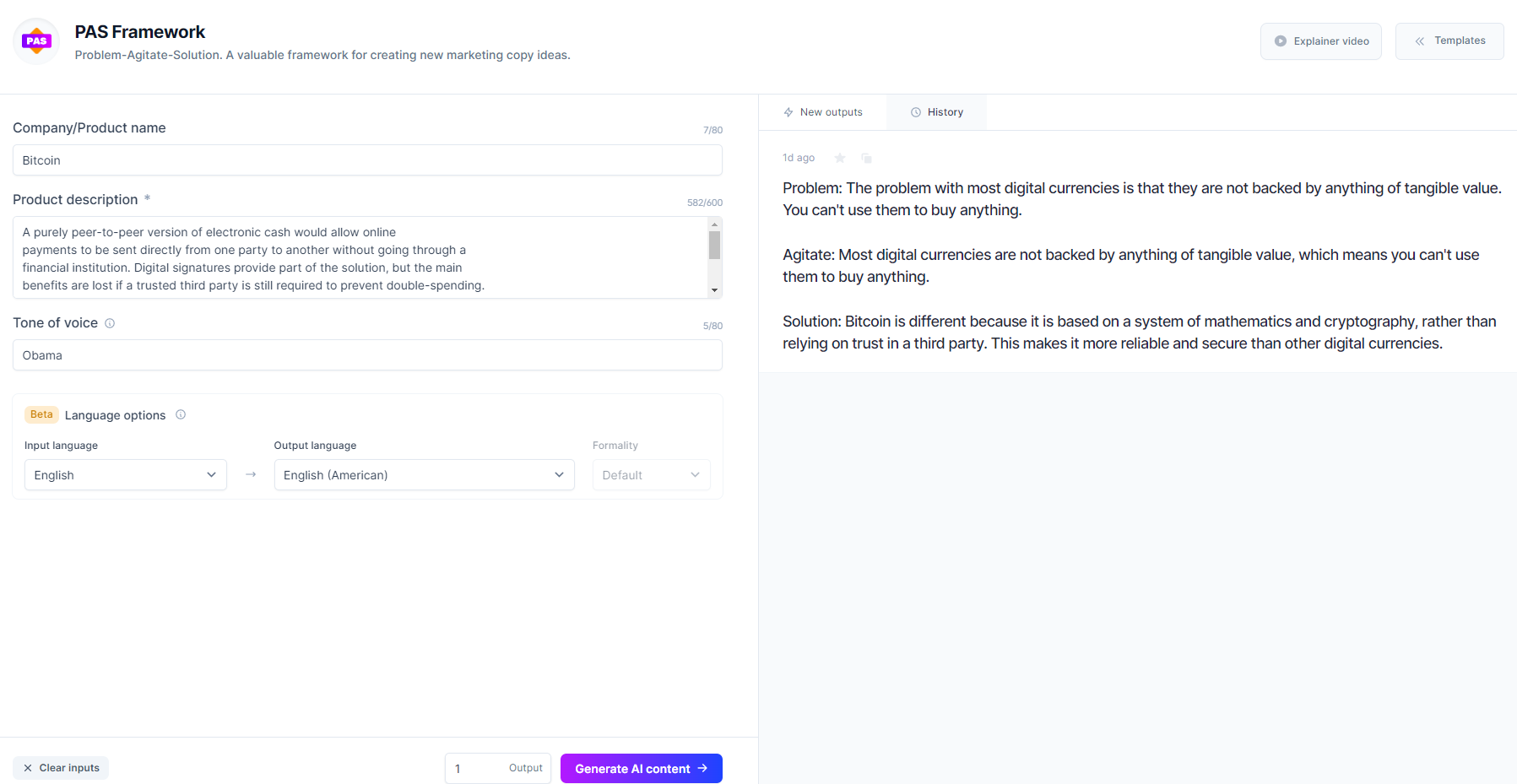1517x784 pixels.
Task: Click the arrow between language dropdowns
Action: (x=250, y=474)
